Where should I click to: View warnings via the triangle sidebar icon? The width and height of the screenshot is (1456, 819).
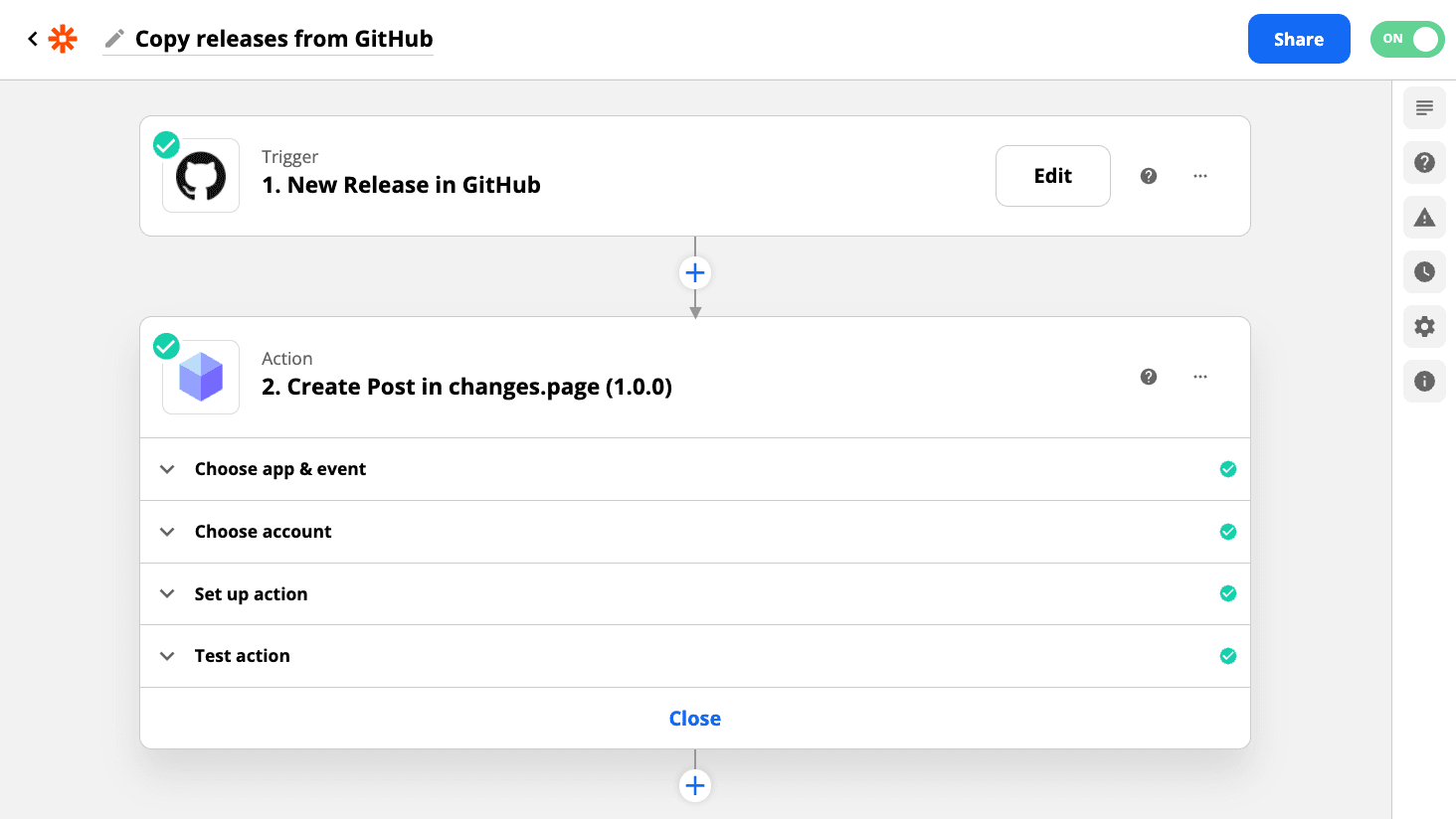click(x=1423, y=217)
